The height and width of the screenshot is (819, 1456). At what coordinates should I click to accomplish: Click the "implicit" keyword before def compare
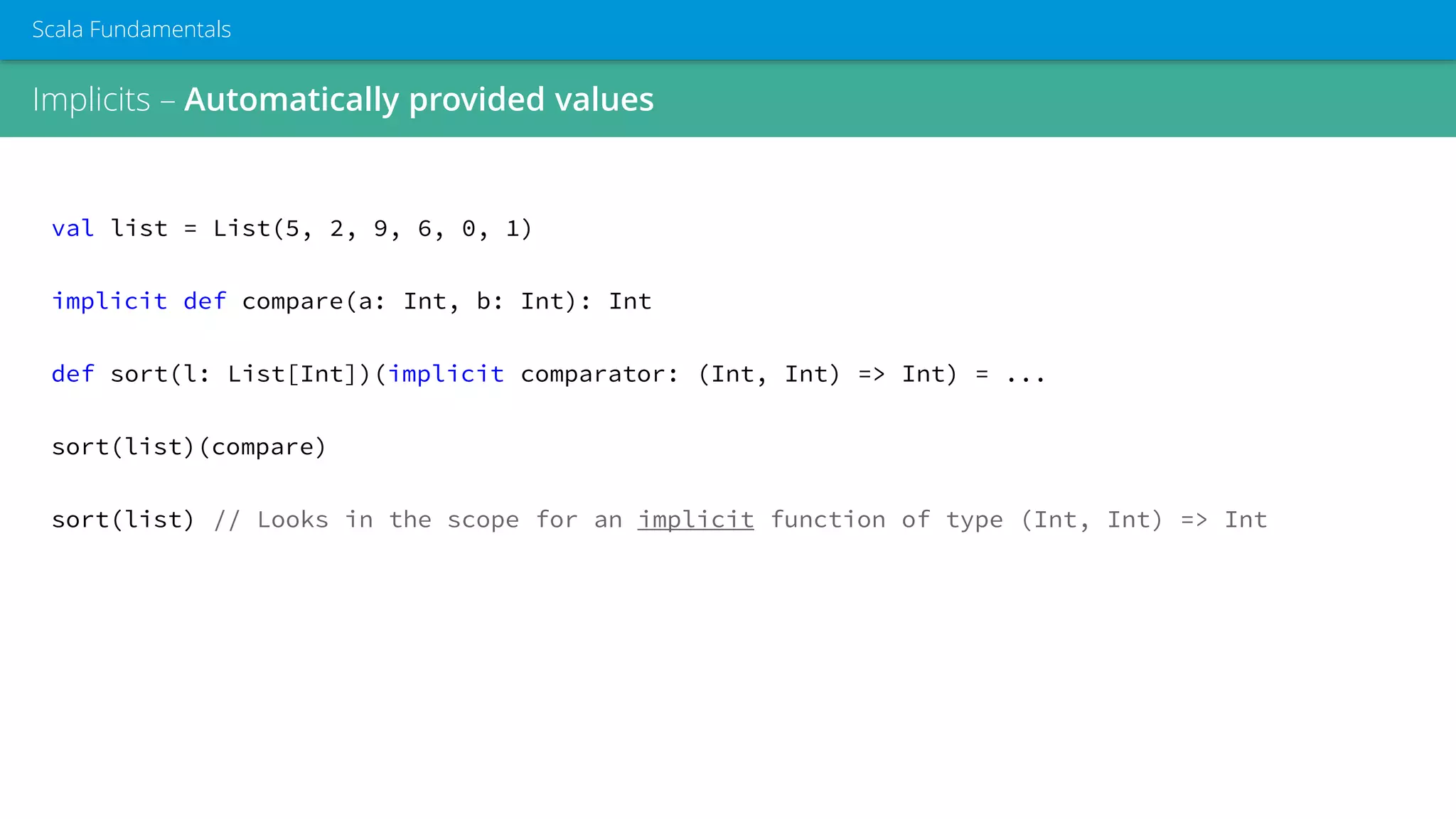click(x=109, y=301)
